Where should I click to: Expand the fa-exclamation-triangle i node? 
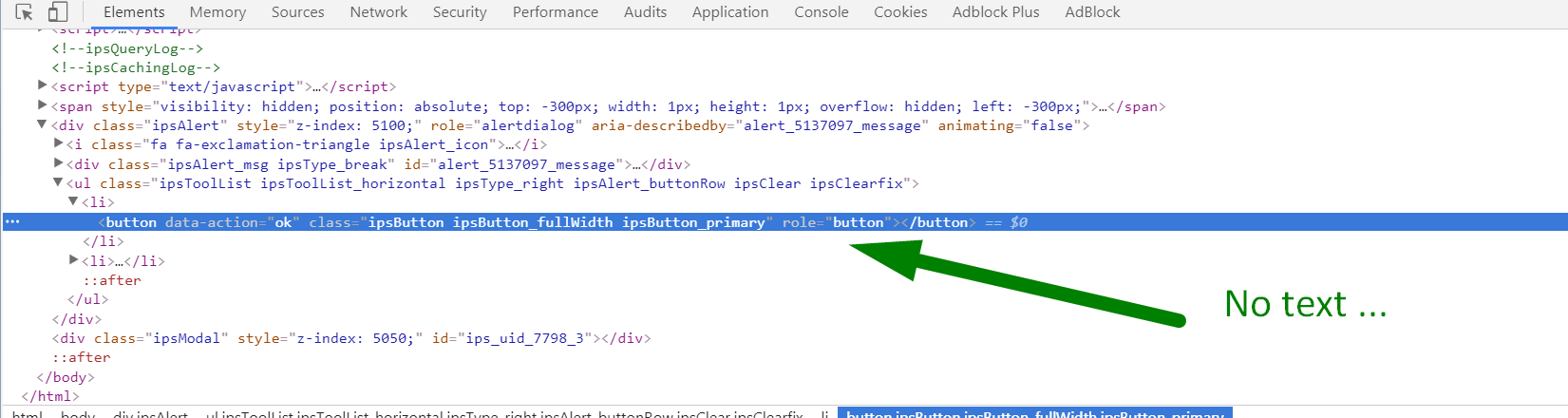click(x=58, y=143)
